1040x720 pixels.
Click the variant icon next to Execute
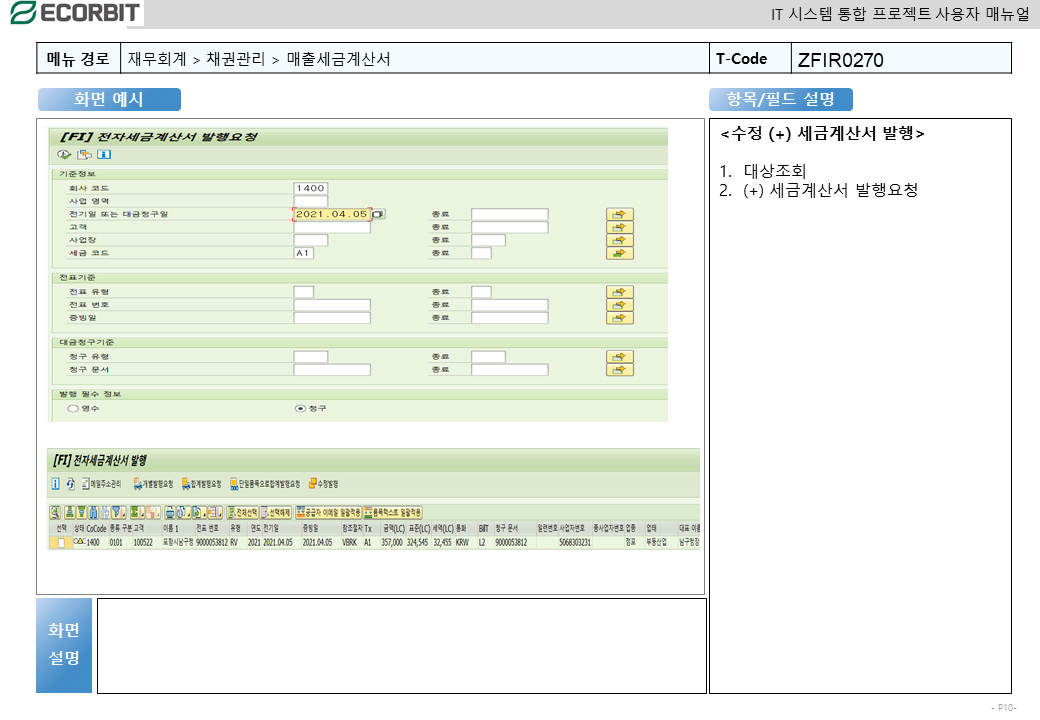pos(84,154)
